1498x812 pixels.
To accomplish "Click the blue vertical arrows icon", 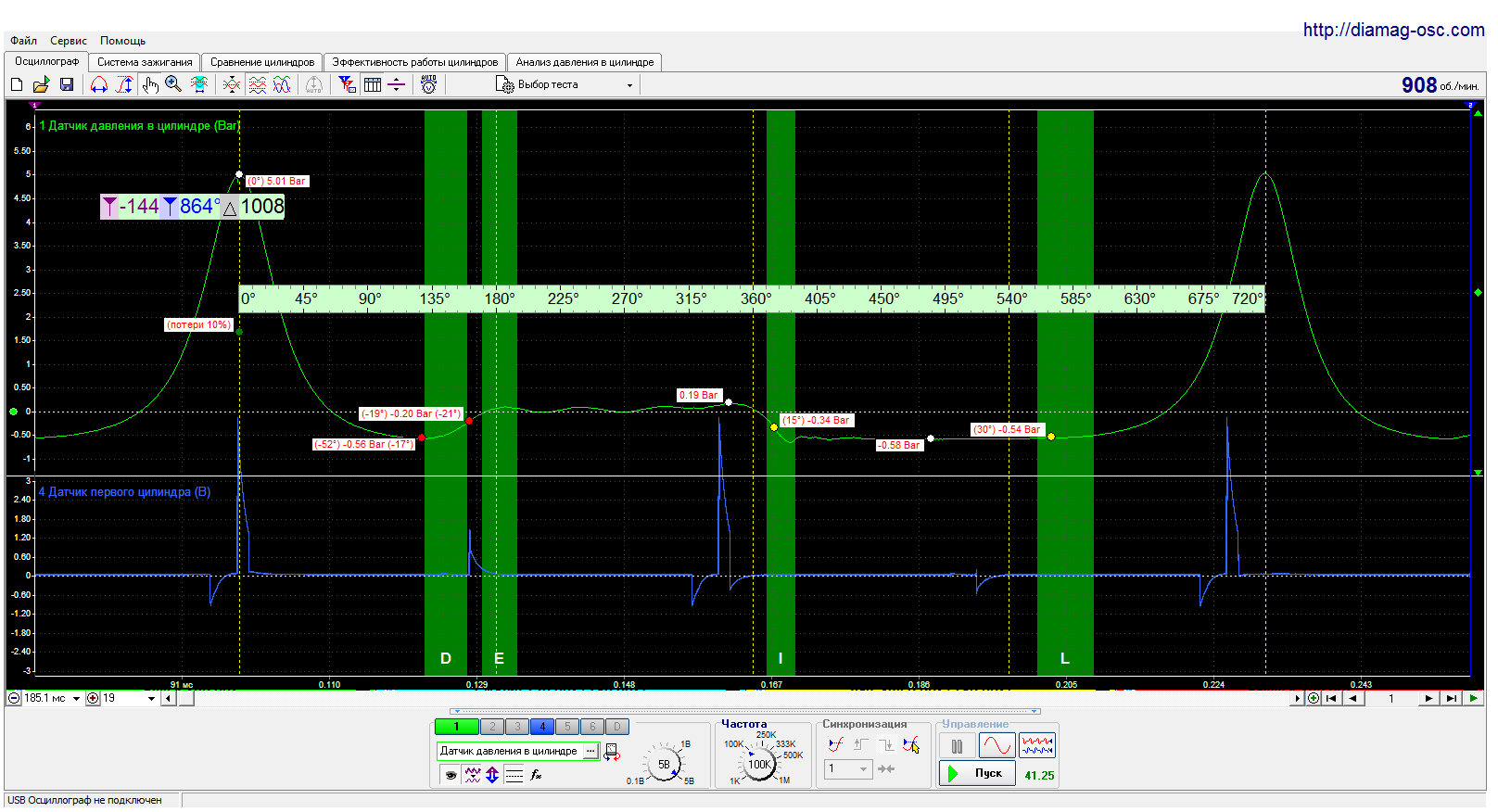I will click(x=492, y=775).
